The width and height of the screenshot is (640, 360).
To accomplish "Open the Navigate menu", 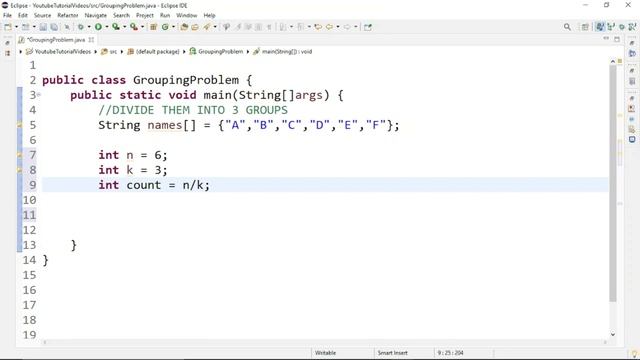I will (96, 16).
